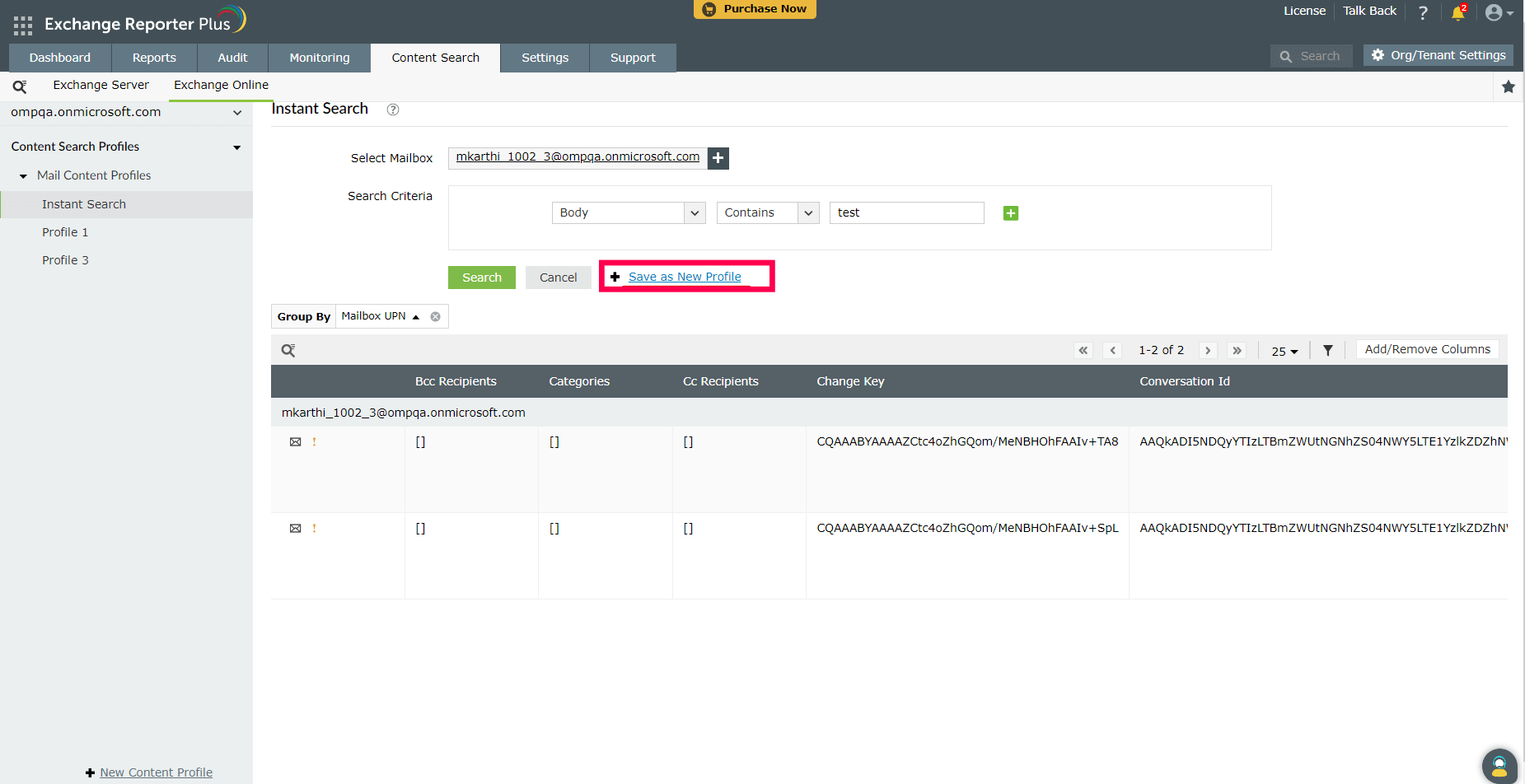
Task: Click the search value field containing test
Action: click(x=905, y=212)
